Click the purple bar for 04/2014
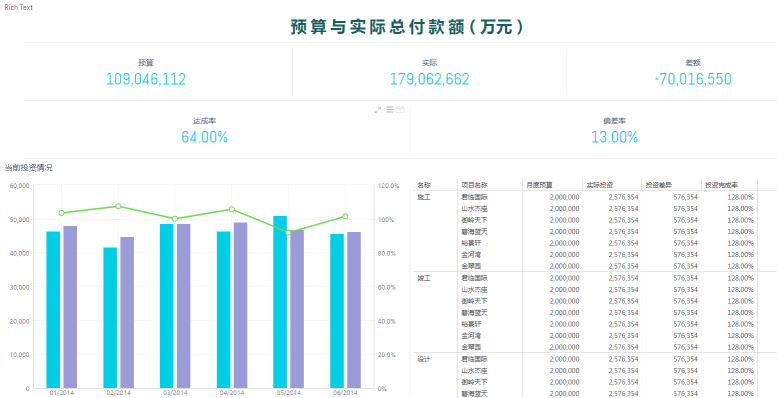The width and height of the screenshot is (777, 398). [x=241, y=305]
